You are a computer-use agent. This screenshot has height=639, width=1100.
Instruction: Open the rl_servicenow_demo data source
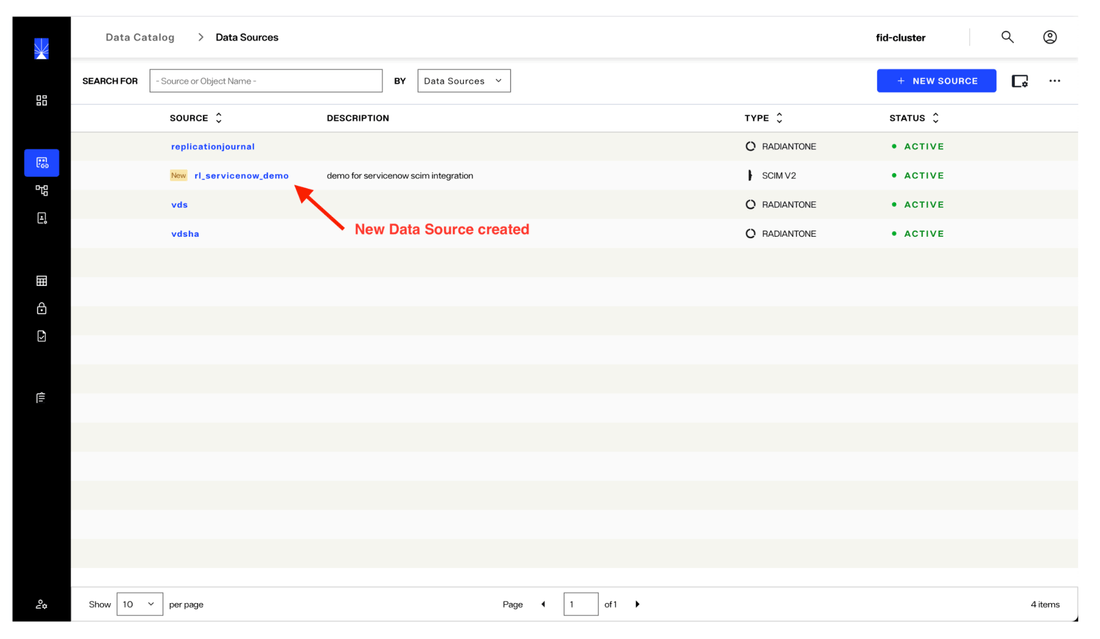241,175
